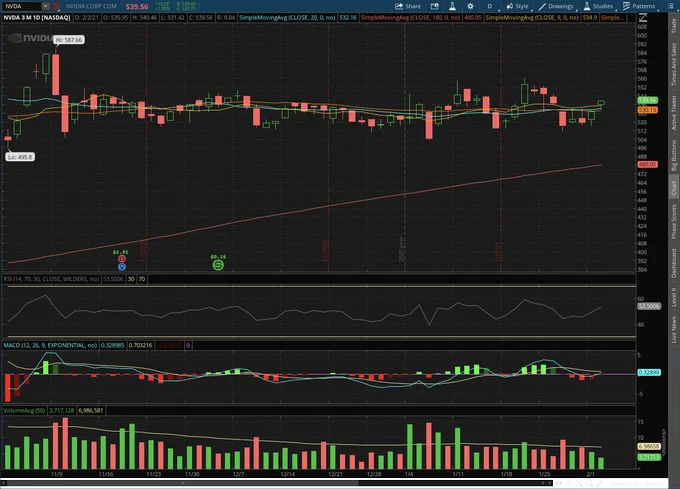
Task: Open chart settings gear icon
Action: point(470,6)
